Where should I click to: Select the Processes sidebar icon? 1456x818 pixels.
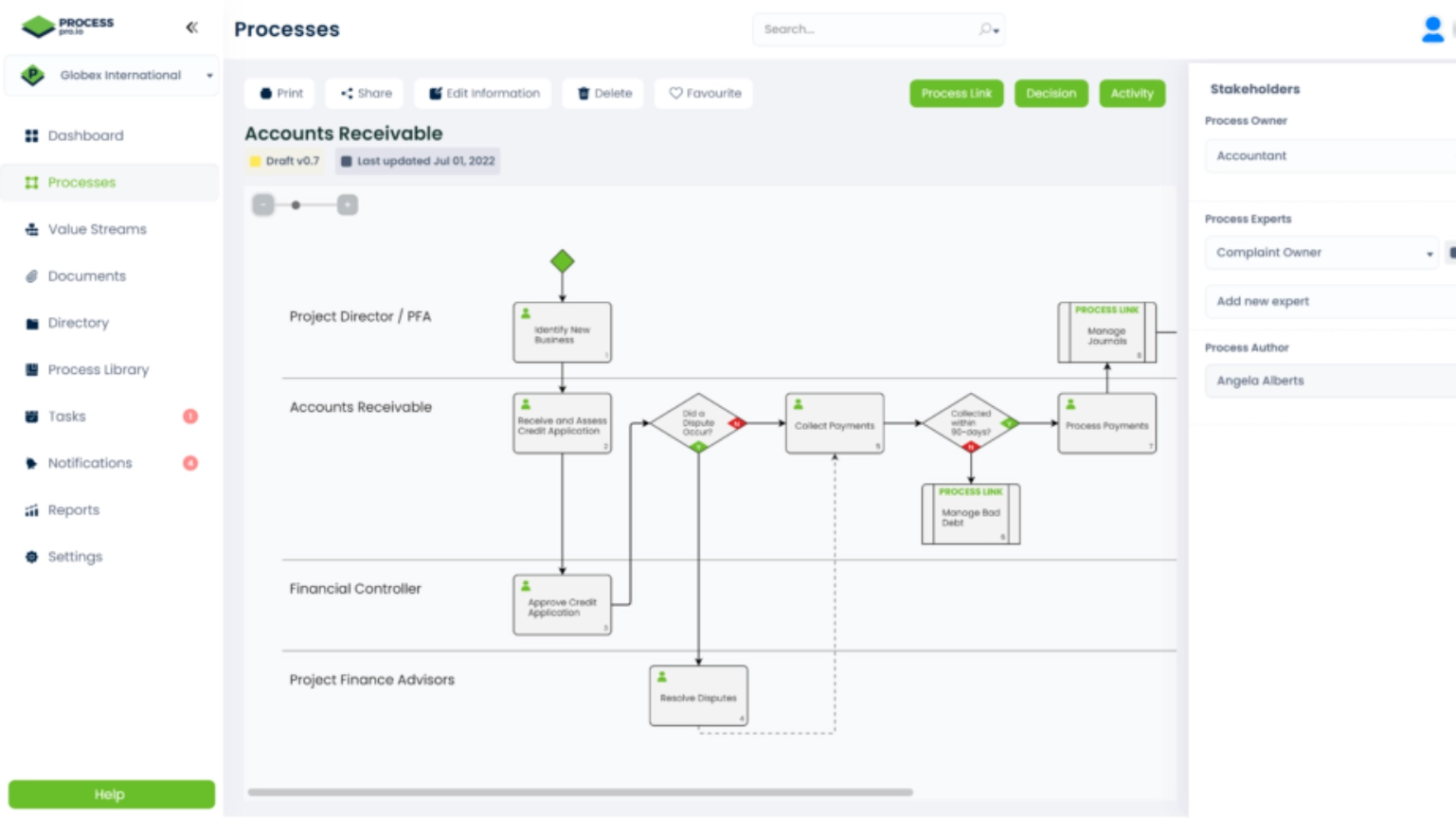coord(31,183)
